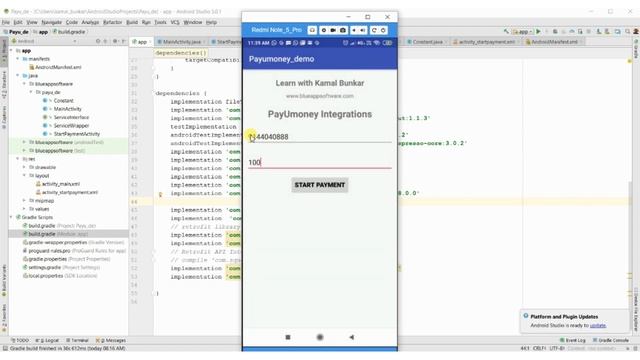640x360 pixels.
Task: Select StartPaymentActivity in project tree
Action: tap(77, 134)
